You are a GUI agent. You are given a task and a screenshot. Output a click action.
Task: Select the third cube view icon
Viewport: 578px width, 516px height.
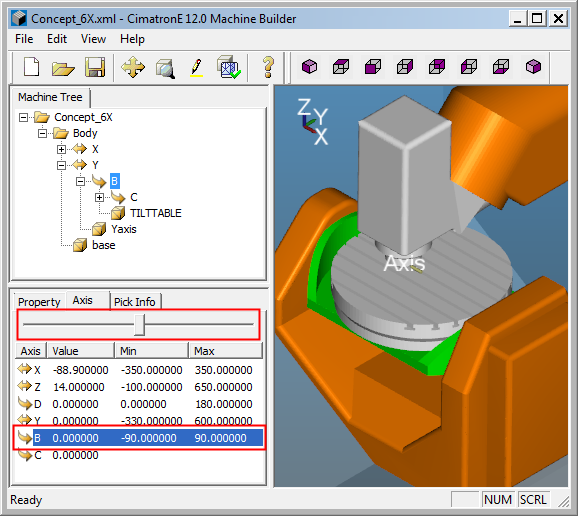click(x=373, y=67)
